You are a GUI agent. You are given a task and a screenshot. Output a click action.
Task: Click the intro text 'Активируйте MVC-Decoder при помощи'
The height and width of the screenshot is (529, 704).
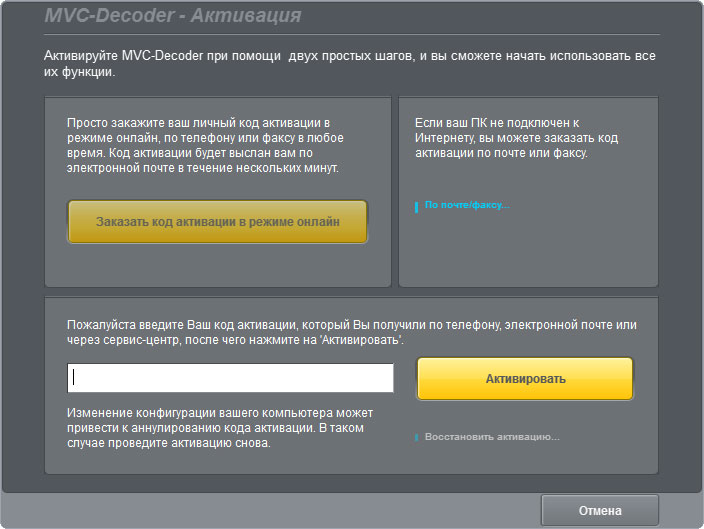click(163, 56)
